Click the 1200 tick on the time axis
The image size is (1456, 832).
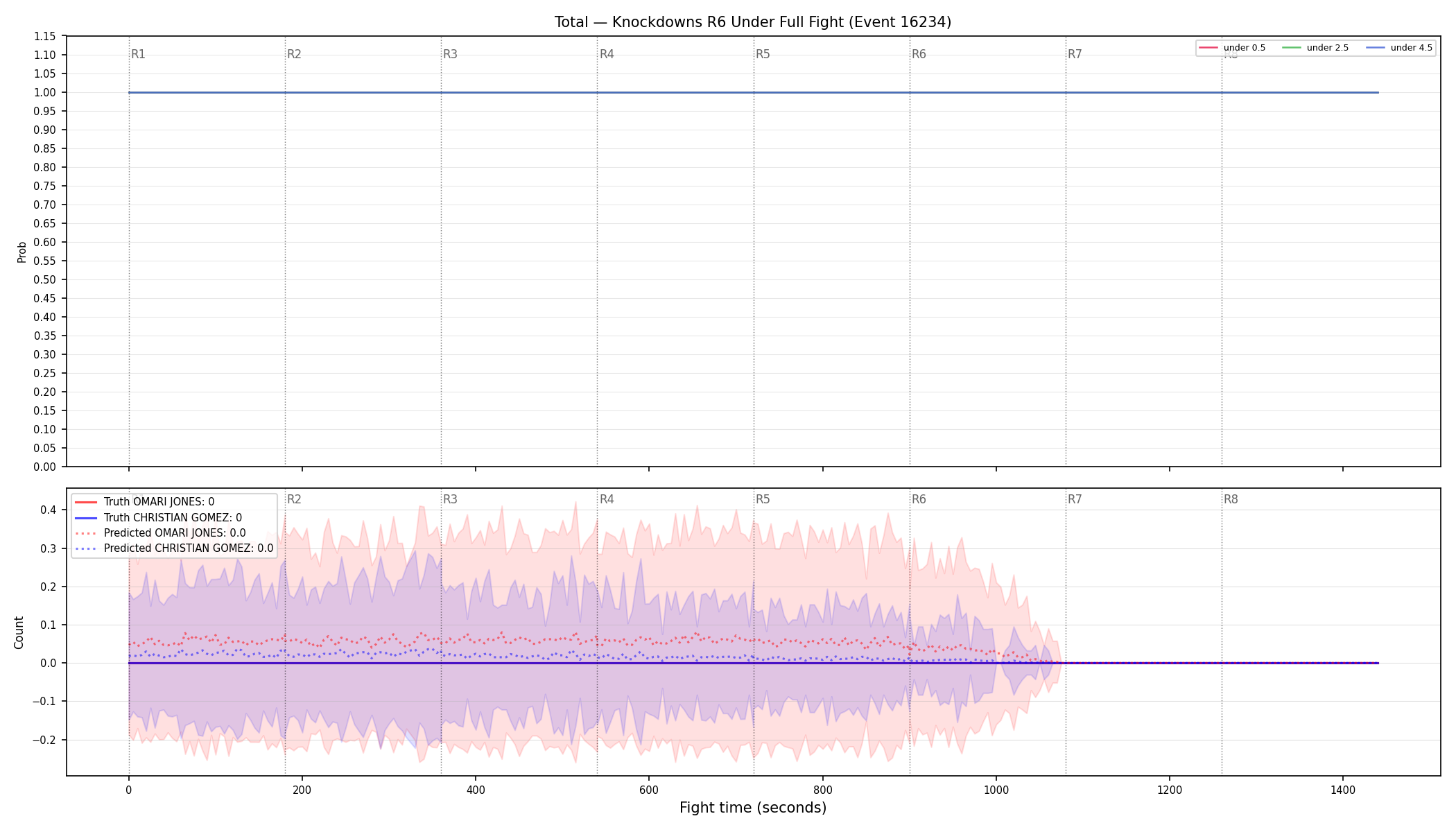[1170, 790]
